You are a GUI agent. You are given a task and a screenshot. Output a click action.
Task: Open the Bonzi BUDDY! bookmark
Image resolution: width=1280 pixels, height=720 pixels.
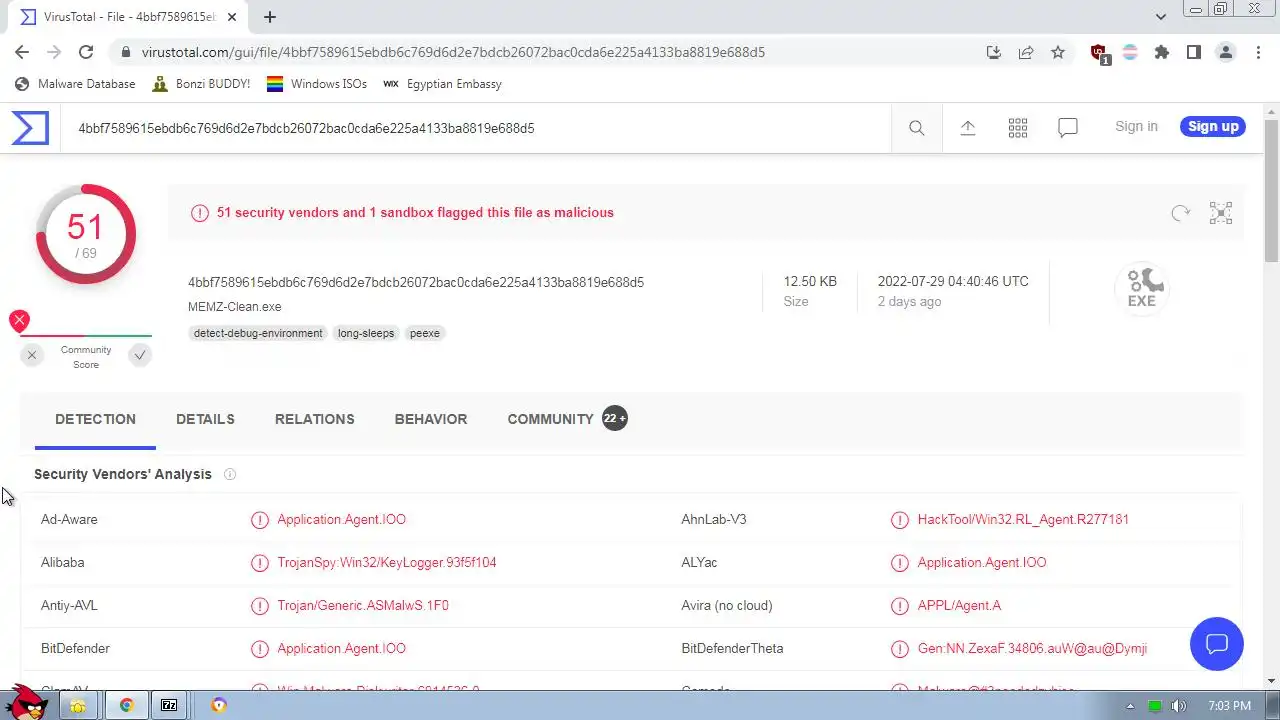coord(201,84)
